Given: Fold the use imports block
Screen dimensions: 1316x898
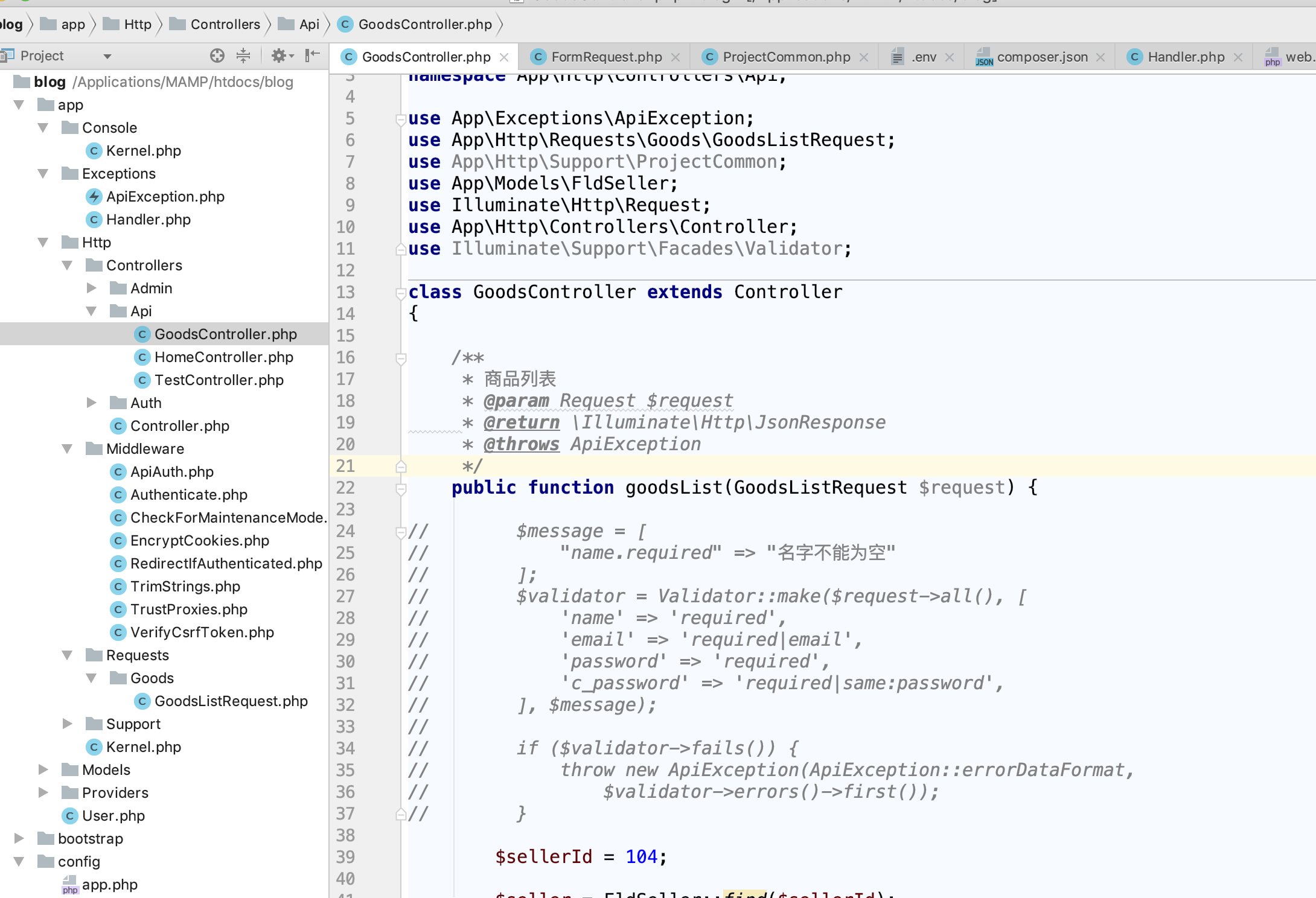Looking at the screenshot, I should click(x=400, y=119).
